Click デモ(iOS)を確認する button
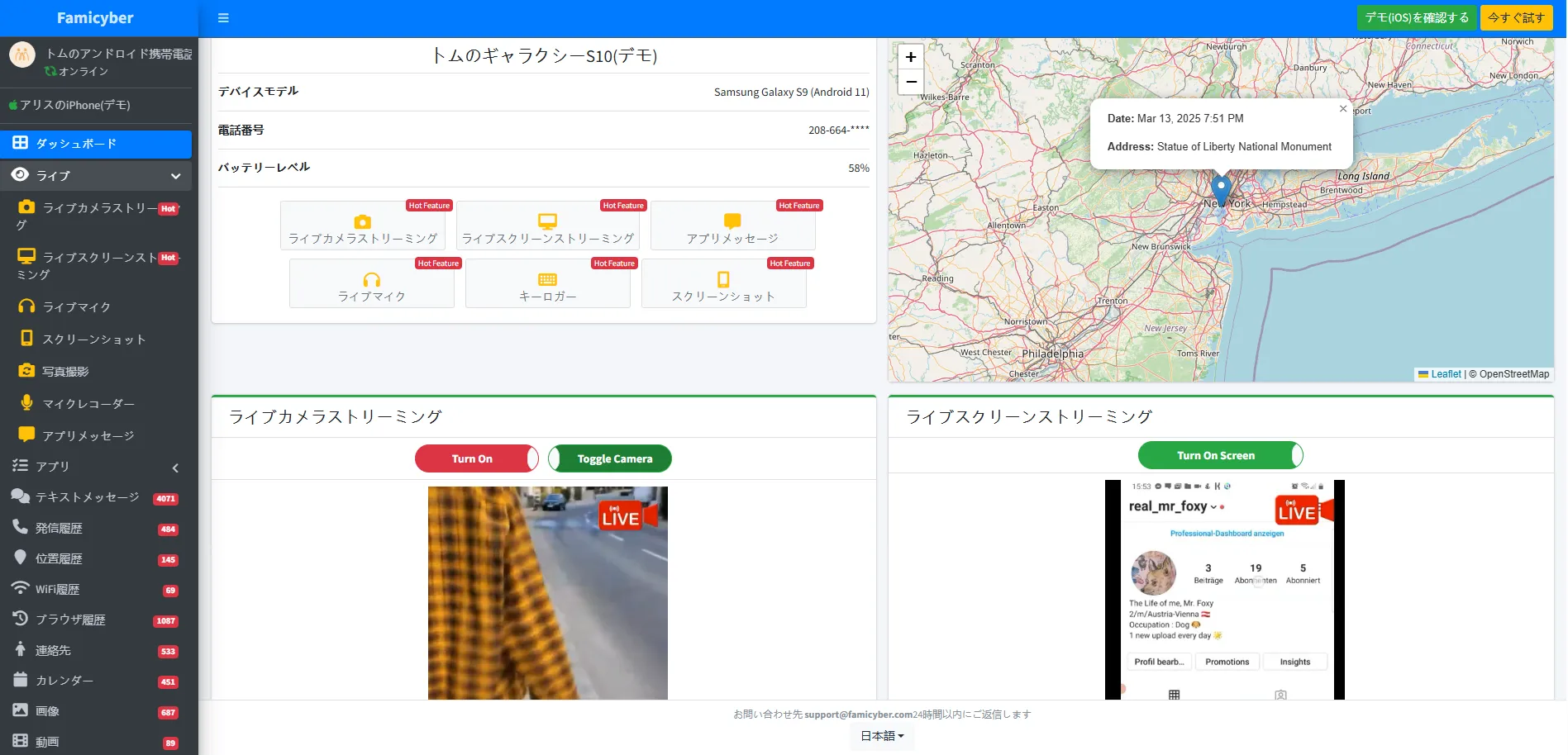Viewport: 1568px width, 755px height. [x=1416, y=18]
